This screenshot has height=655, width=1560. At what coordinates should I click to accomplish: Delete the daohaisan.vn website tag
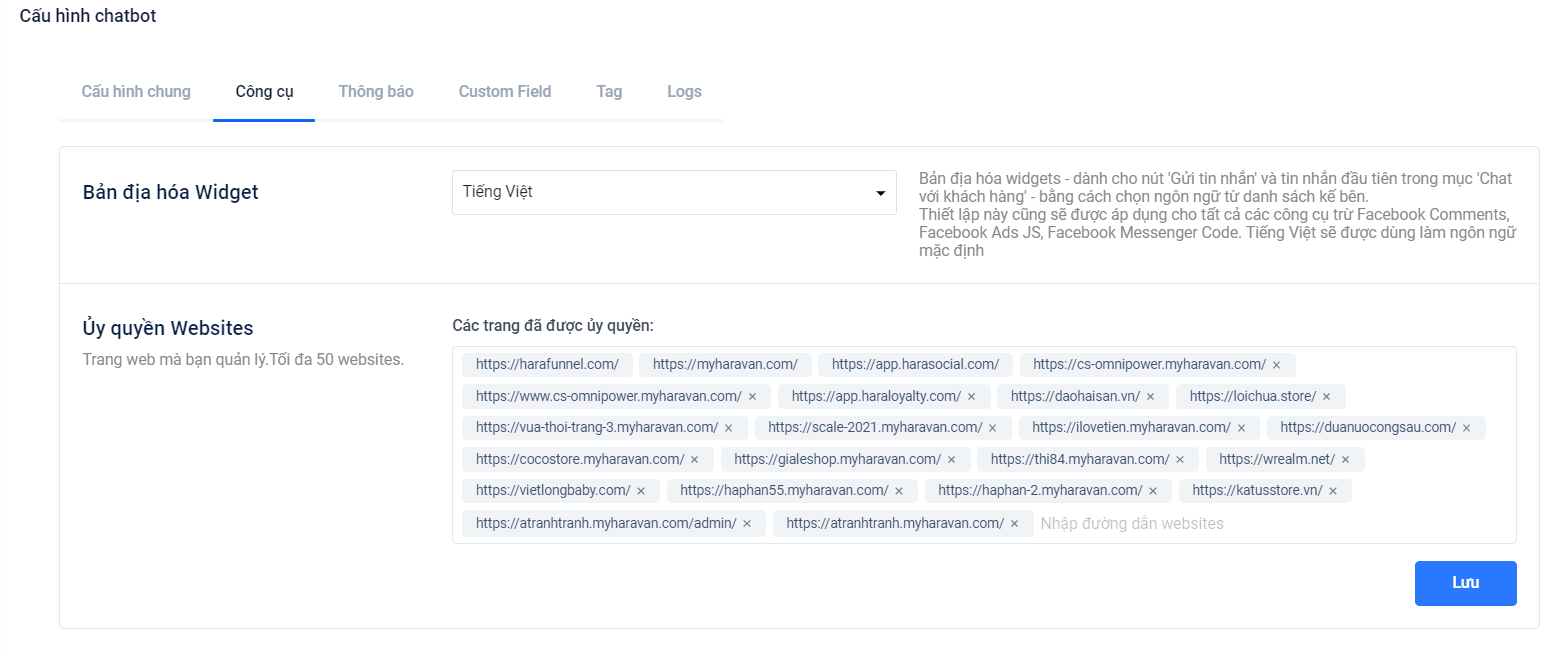[1150, 397]
